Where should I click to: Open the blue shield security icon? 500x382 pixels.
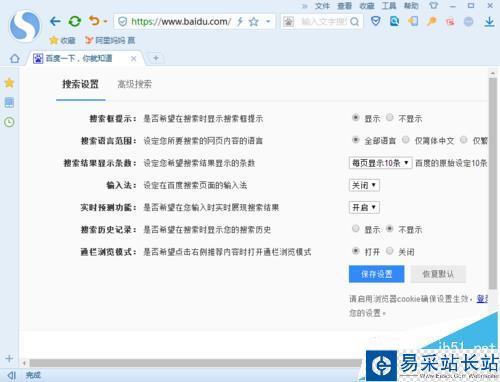coord(376,22)
